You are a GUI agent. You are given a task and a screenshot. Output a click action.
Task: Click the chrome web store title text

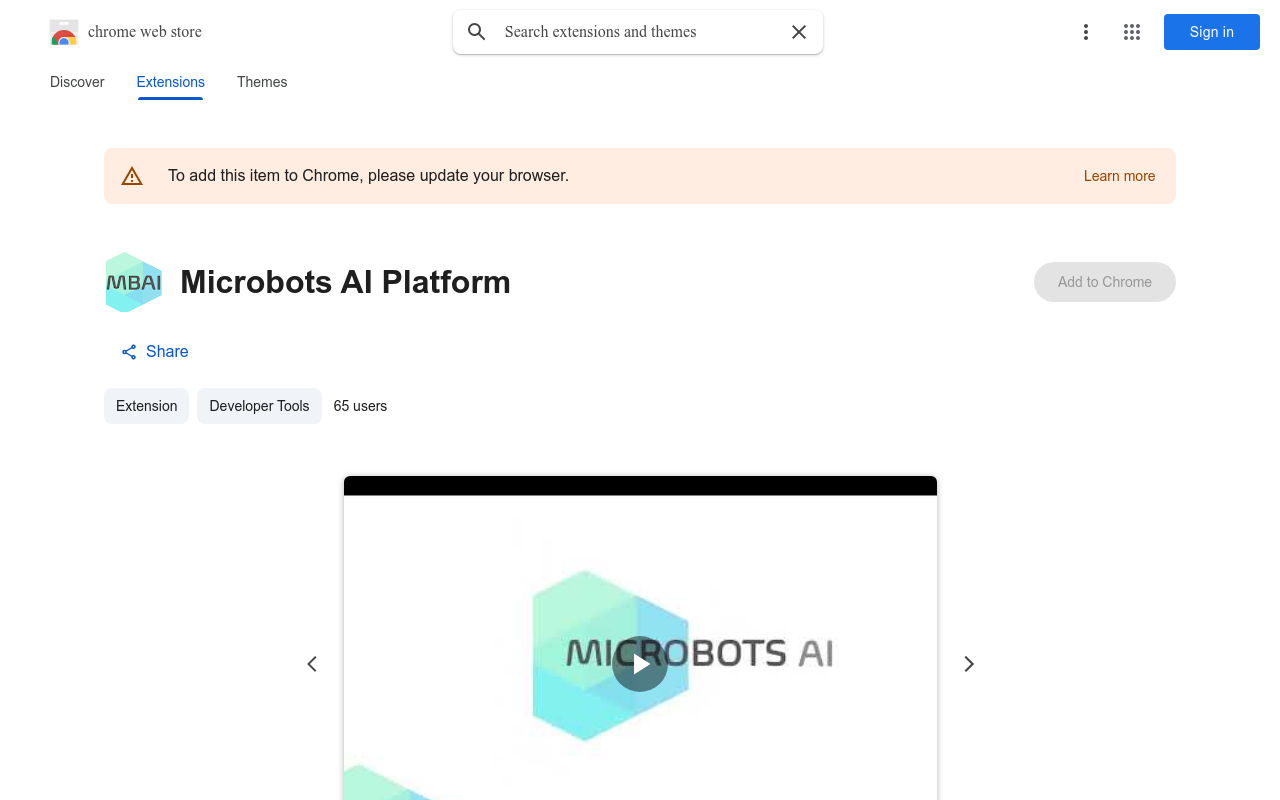tap(145, 32)
